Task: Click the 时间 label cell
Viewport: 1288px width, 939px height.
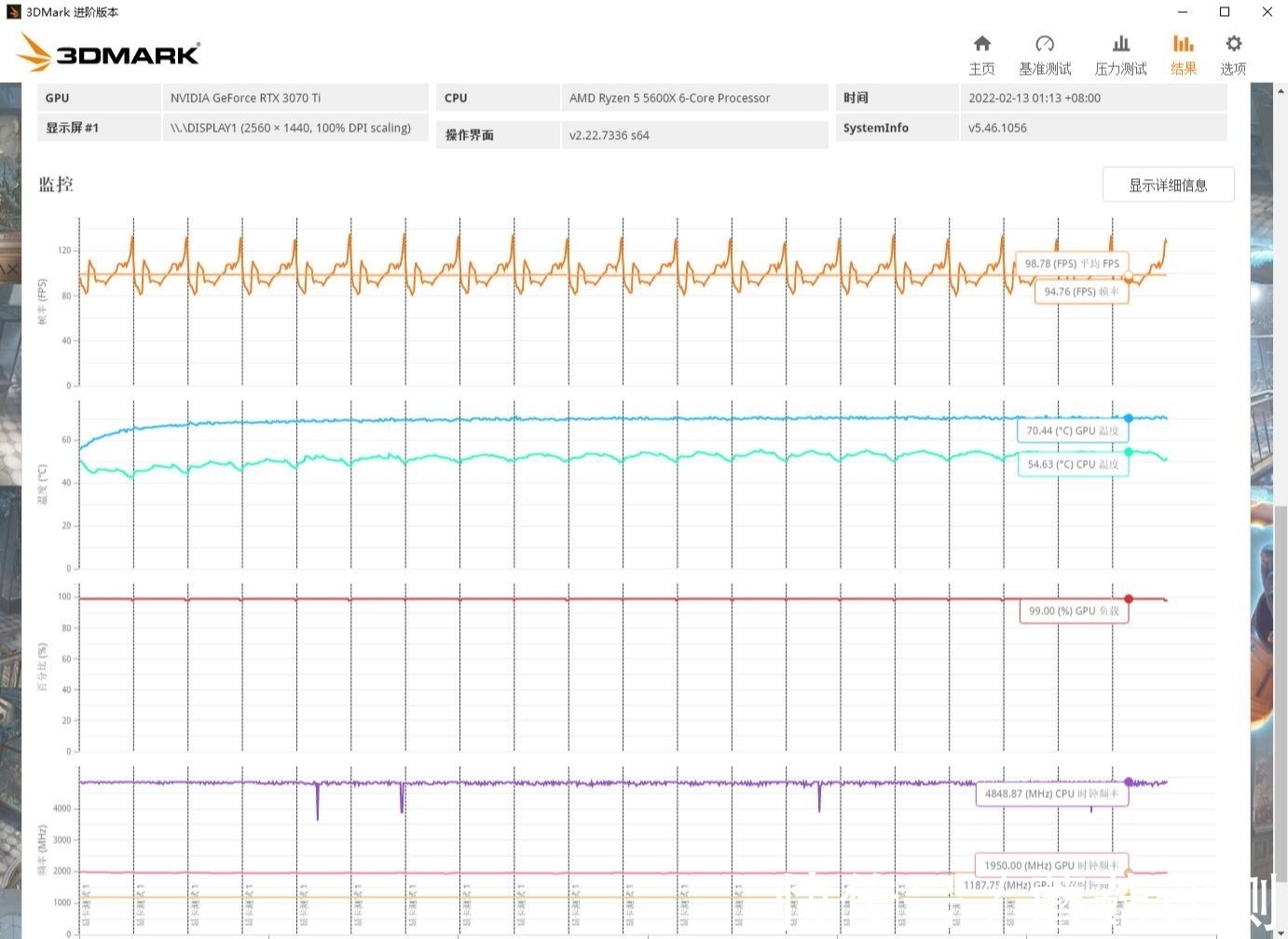Action: click(x=897, y=98)
